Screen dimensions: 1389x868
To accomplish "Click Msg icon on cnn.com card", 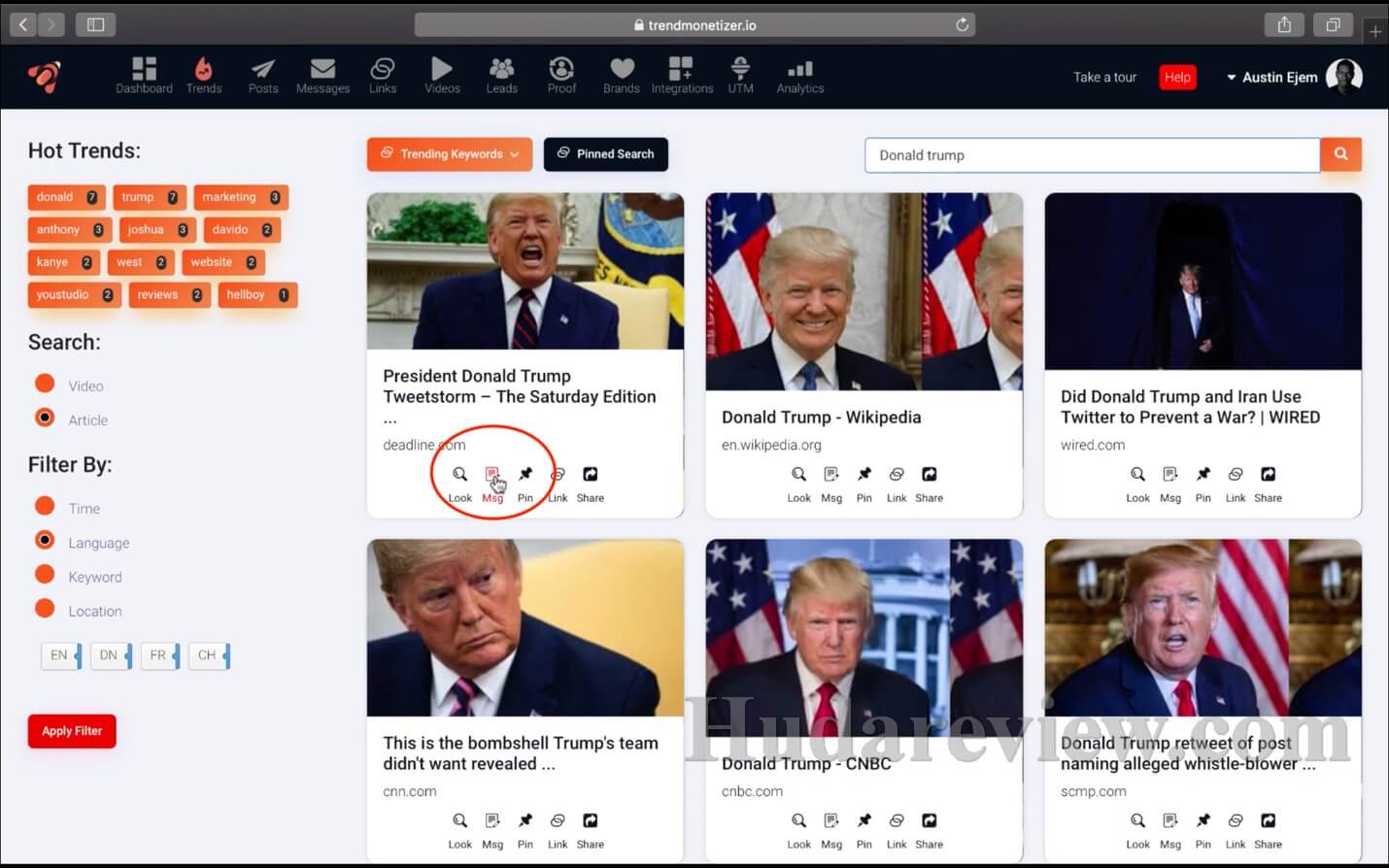I will click(x=492, y=821).
